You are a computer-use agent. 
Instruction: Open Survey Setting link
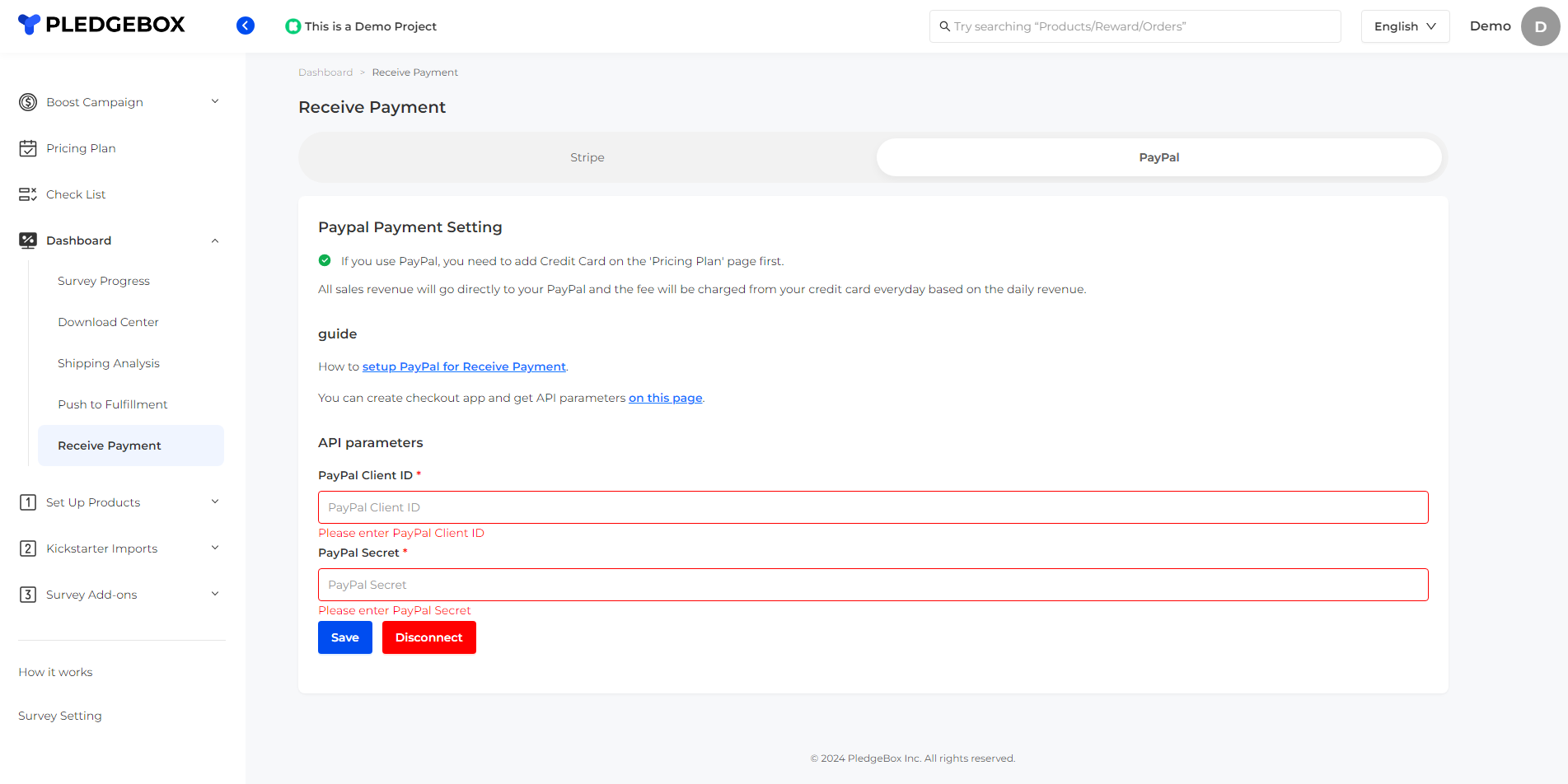coord(60,716)
